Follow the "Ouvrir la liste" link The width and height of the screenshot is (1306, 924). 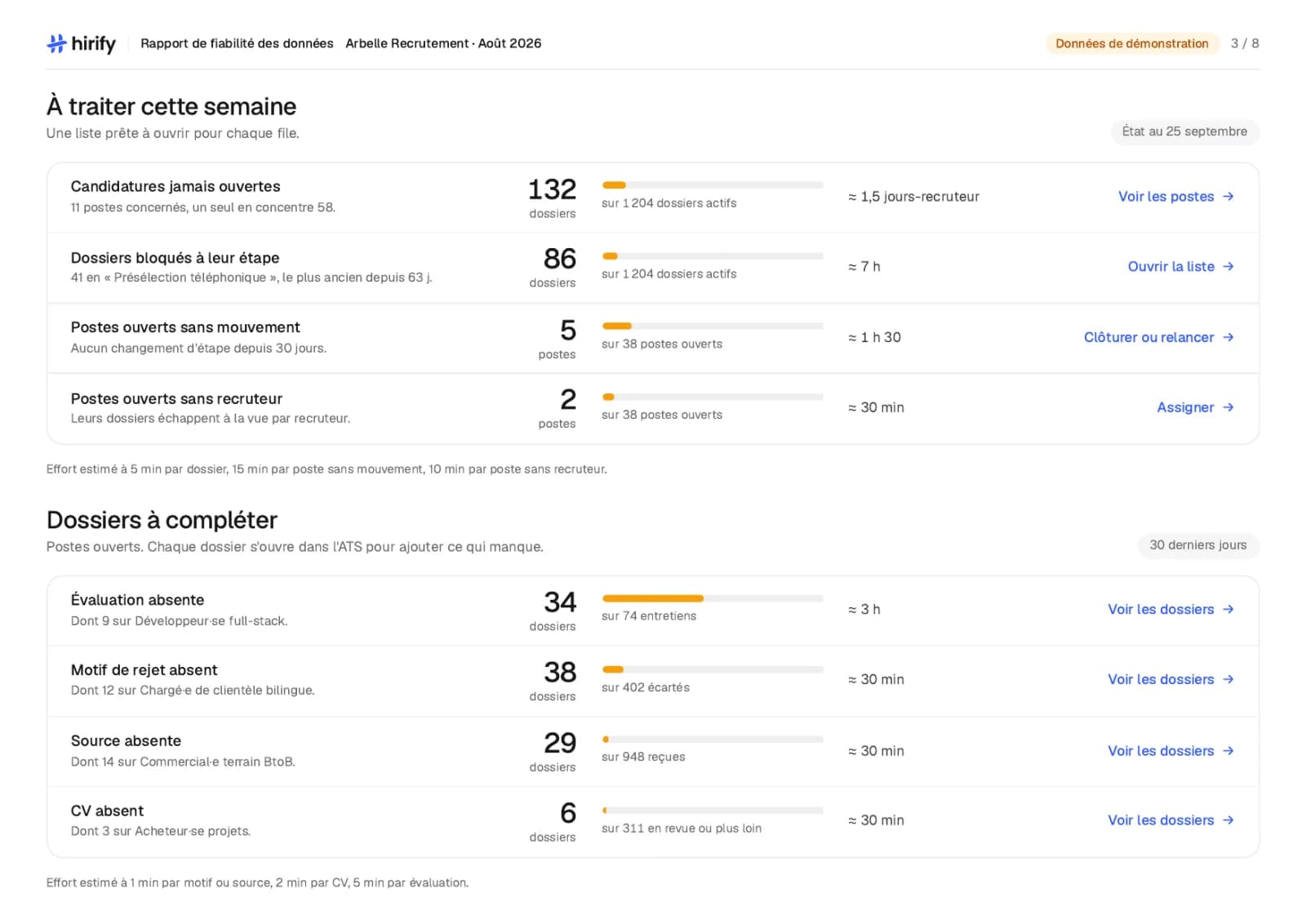(x=1180, y=267)
